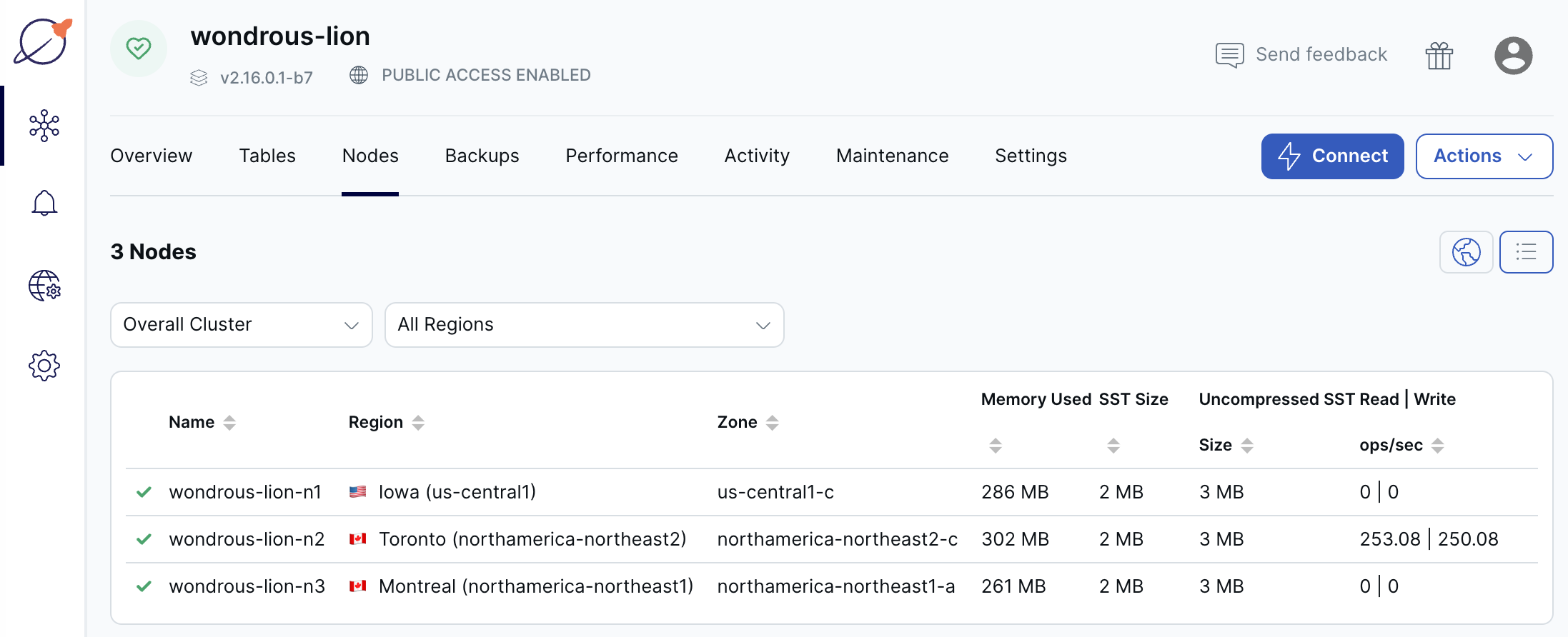Click the cluster health heart icon
1568x637 pixels.
[139, 49]
